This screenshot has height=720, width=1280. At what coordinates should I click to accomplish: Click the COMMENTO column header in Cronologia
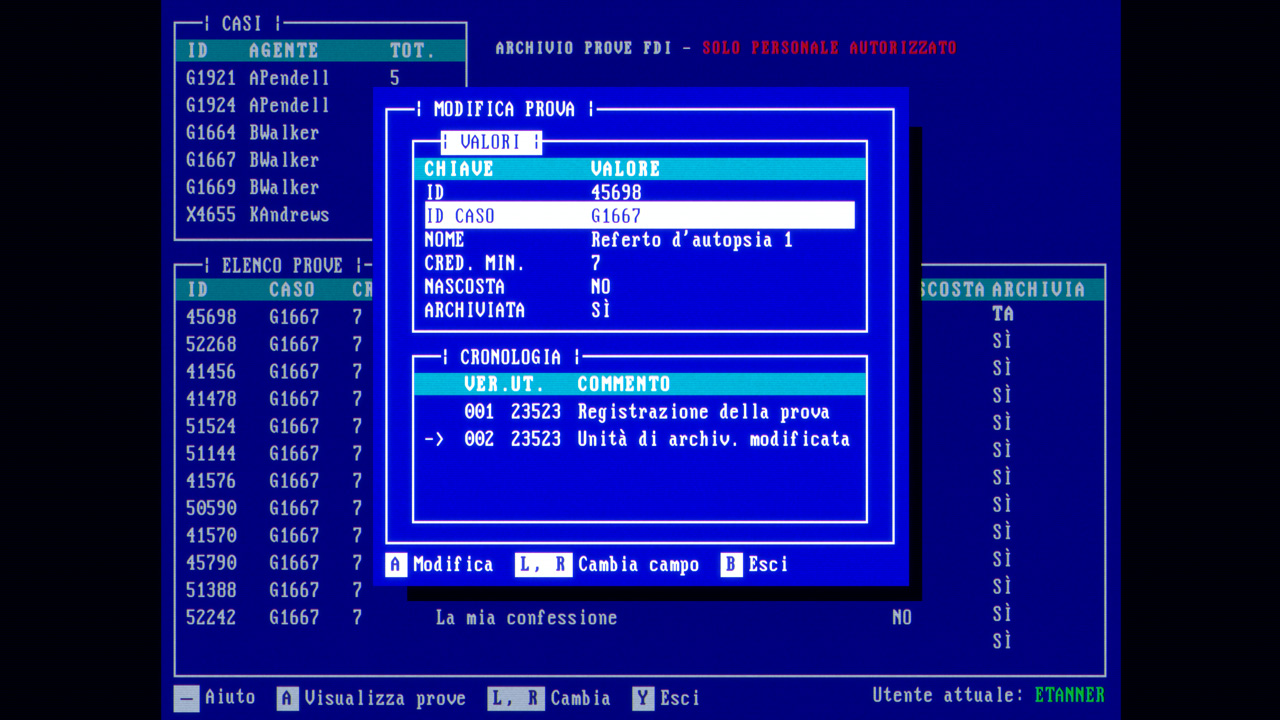(x=624, y=384)
